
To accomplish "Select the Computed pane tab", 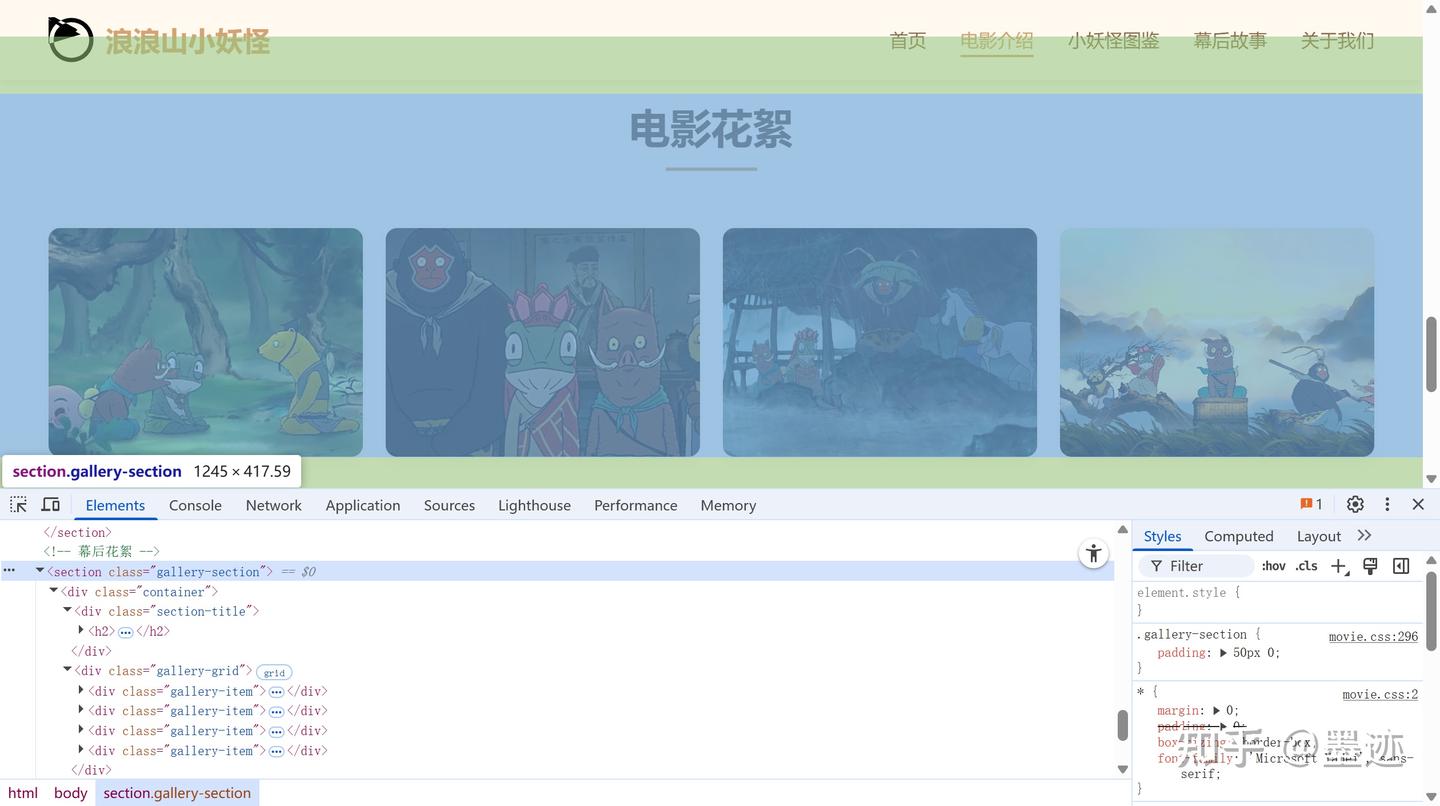I will (x=1238, y=536).
